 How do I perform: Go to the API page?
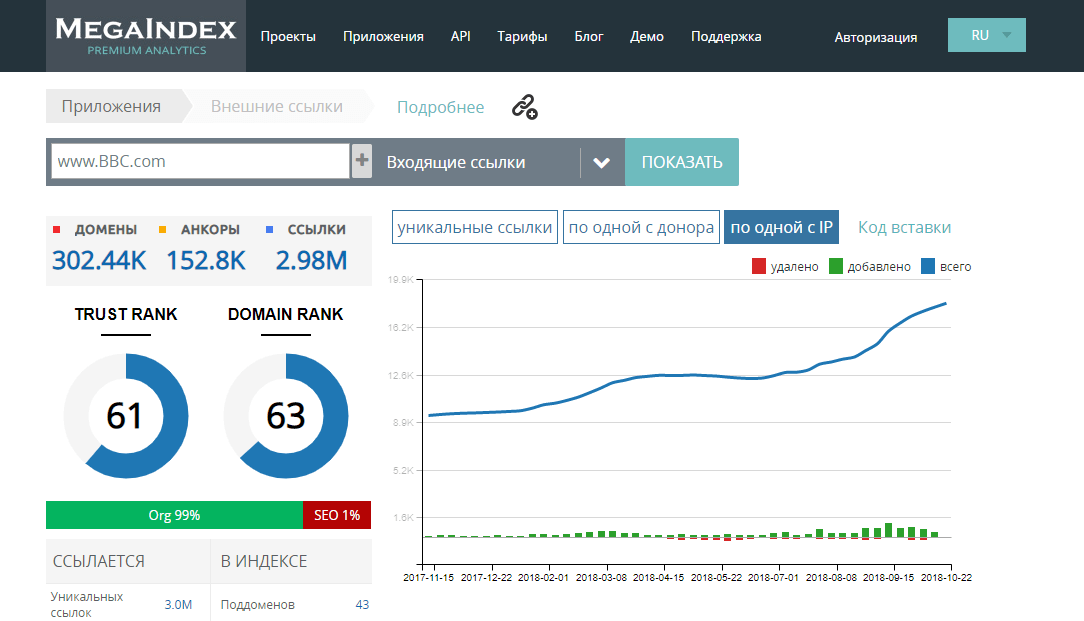[x=460, y=37]
